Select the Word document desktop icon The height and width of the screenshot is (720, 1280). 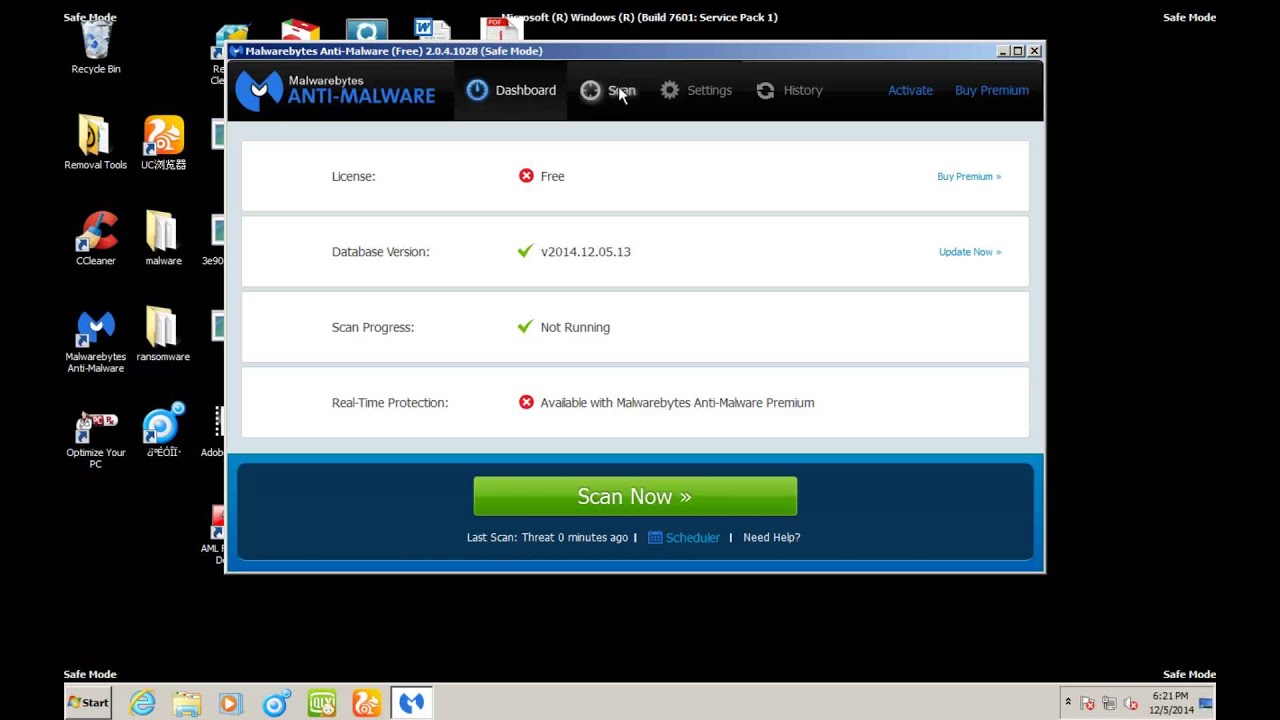[x=432, y=30]
